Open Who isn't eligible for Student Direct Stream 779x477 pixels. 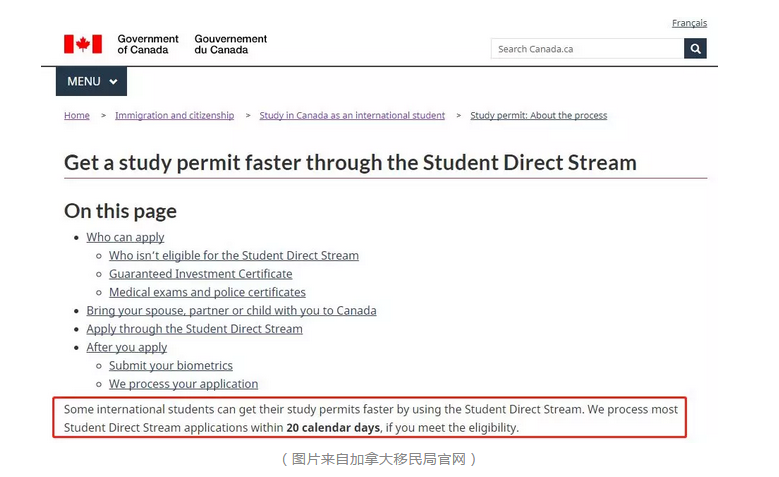click(233, 255)
